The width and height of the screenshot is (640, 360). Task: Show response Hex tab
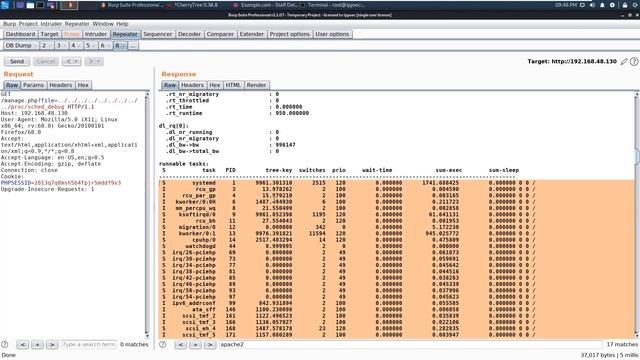(215, 85)
